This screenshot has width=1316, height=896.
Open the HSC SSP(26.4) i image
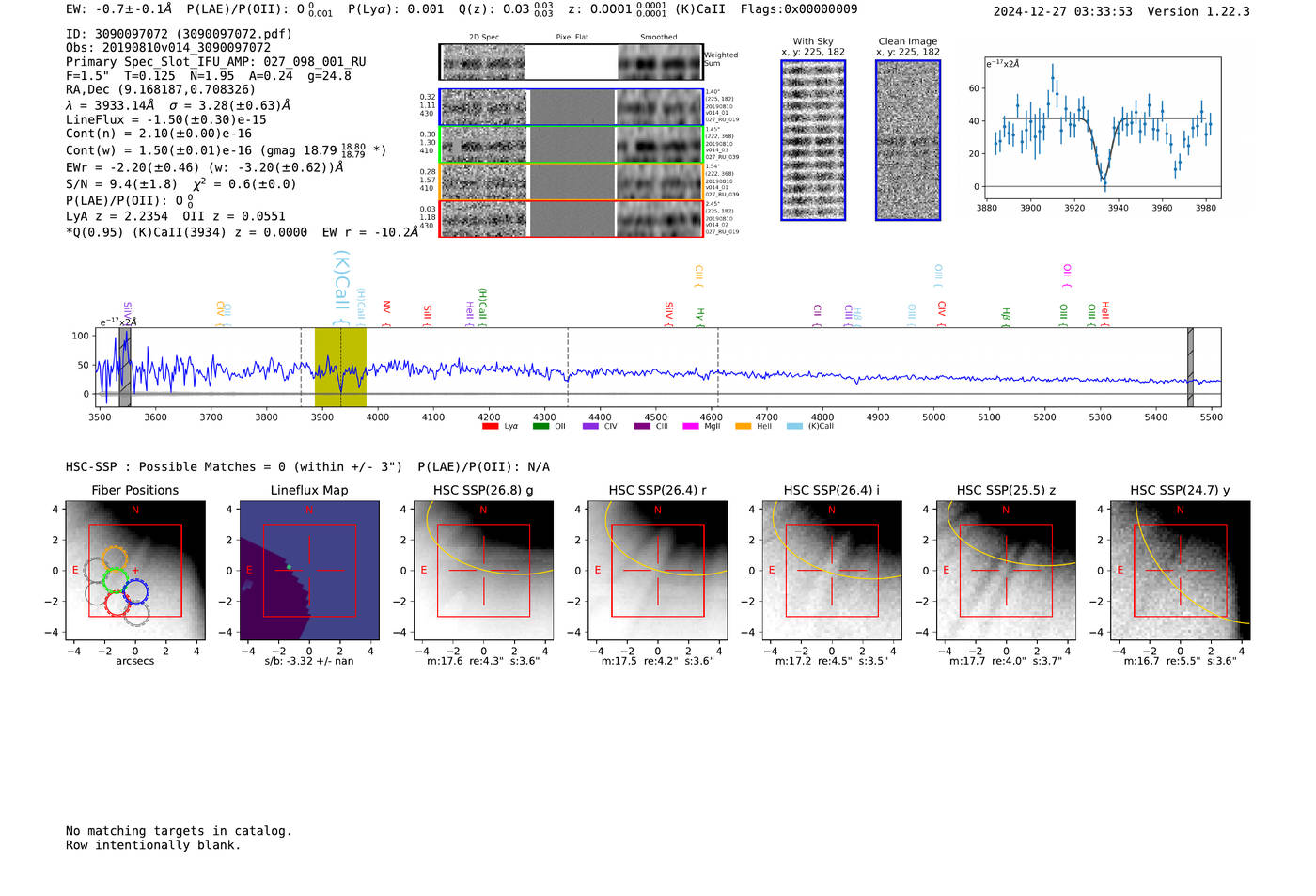[832, 571]
